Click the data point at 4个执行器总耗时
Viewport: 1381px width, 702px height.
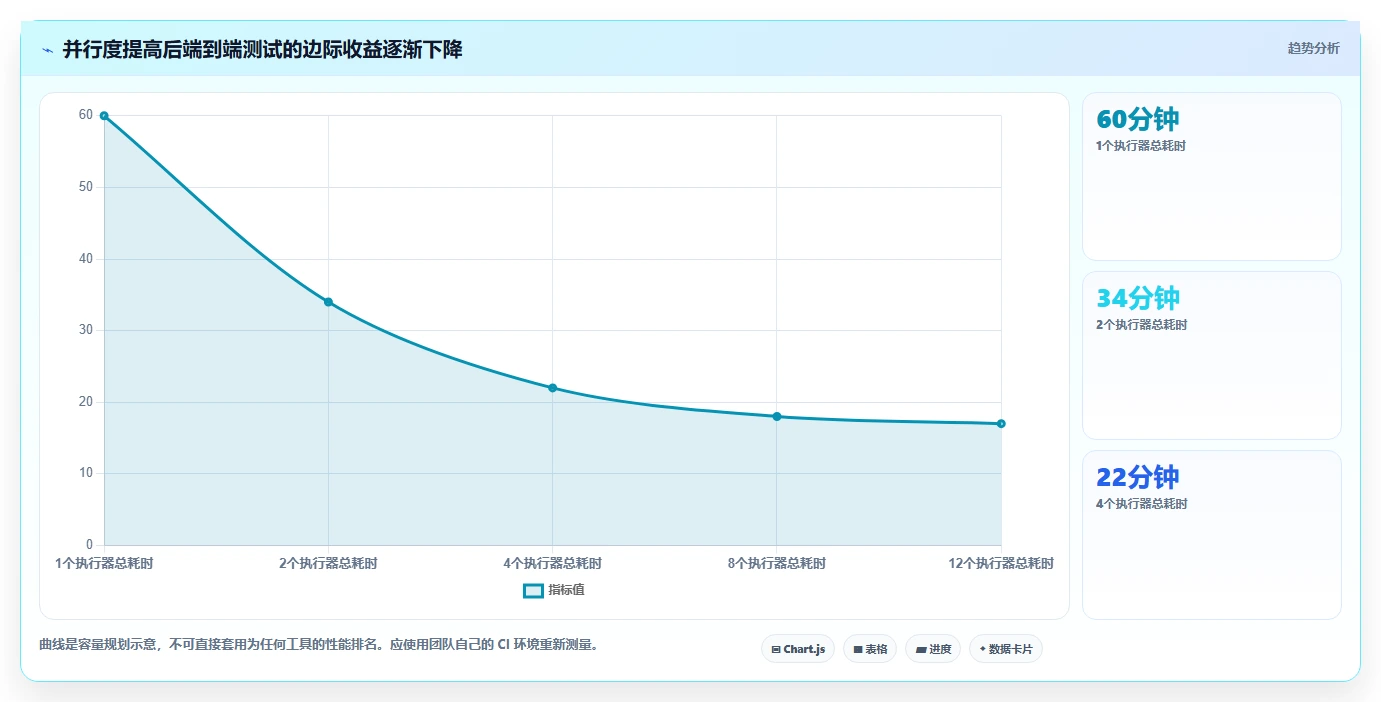tap(552, 388)
